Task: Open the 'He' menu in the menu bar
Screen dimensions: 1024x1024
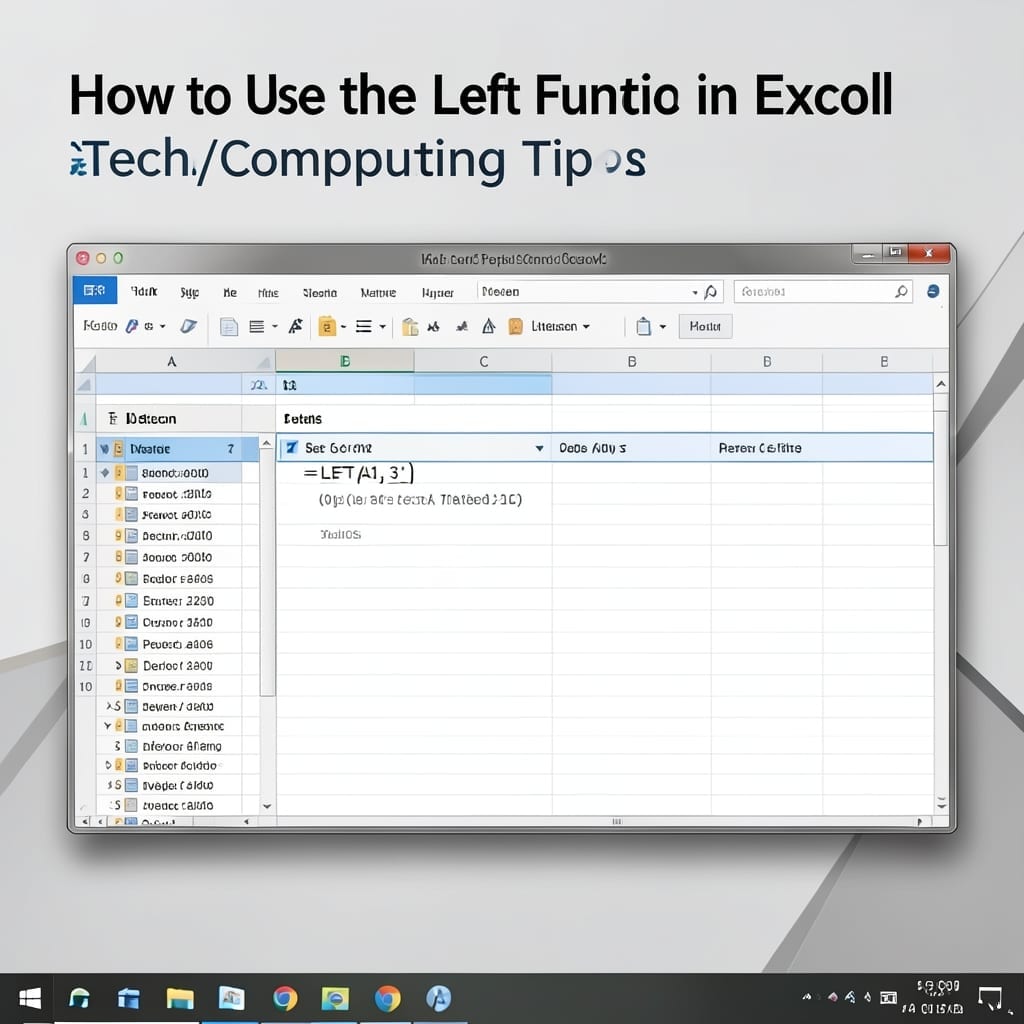Action: coord(230,293)
